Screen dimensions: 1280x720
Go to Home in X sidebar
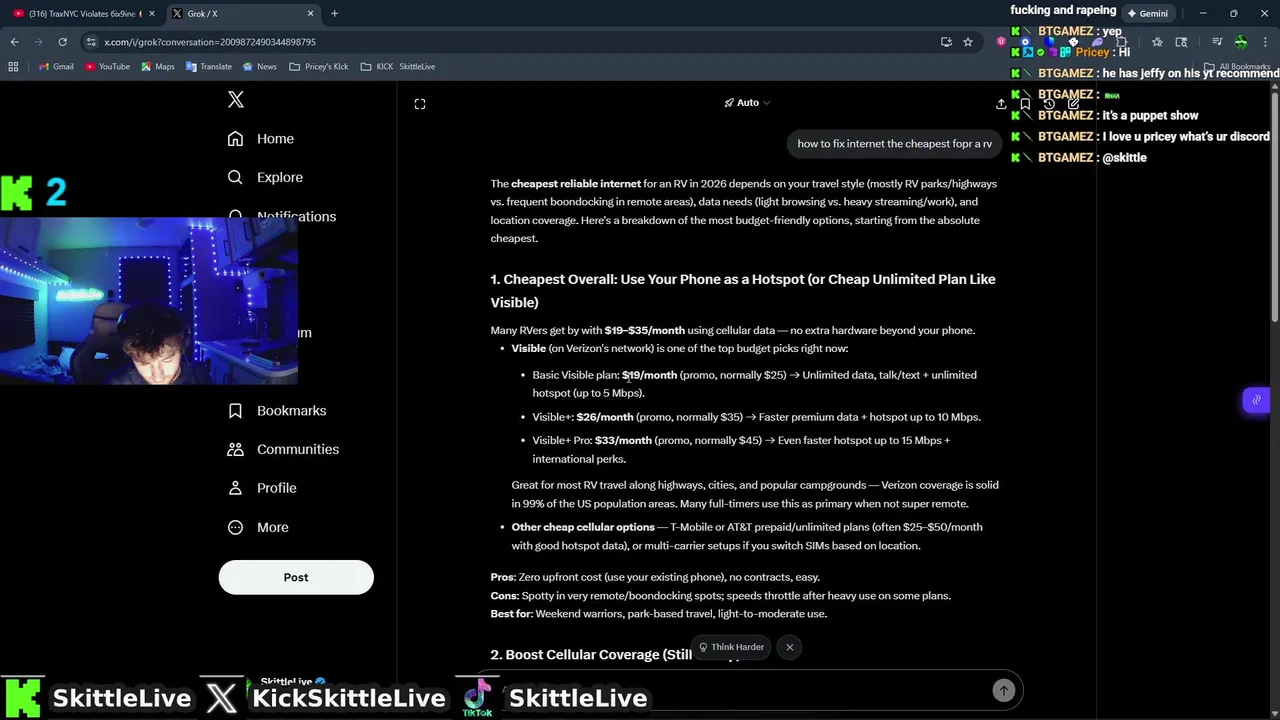pyautogui.click(x=261, y=138)
